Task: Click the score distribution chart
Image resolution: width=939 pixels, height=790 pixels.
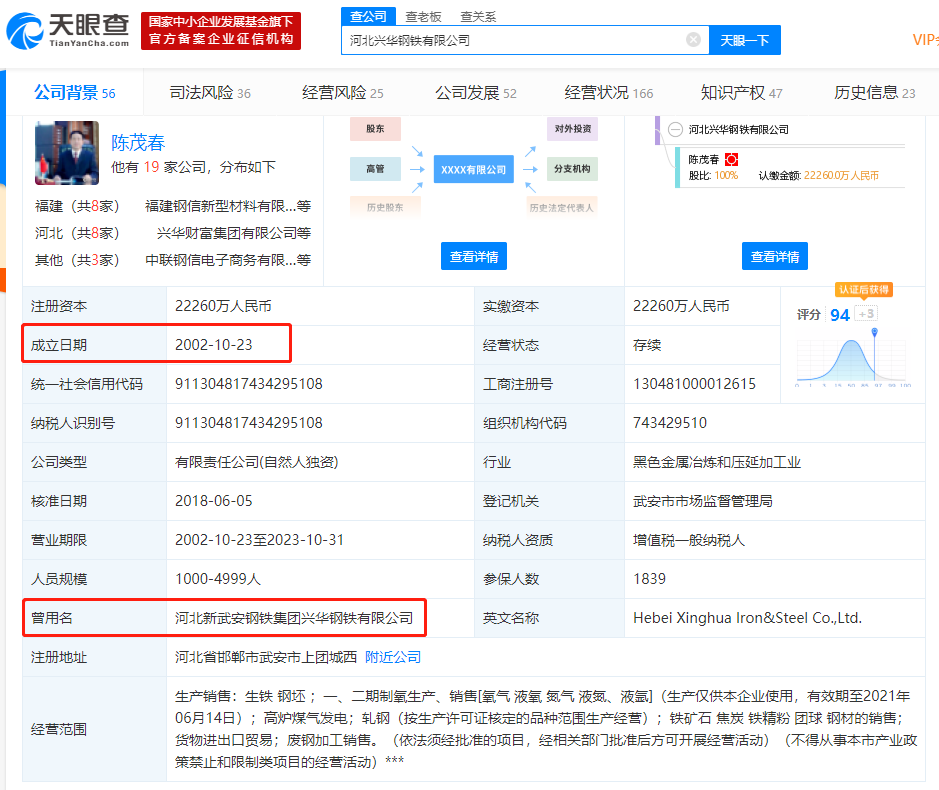Action: (853, 358)
